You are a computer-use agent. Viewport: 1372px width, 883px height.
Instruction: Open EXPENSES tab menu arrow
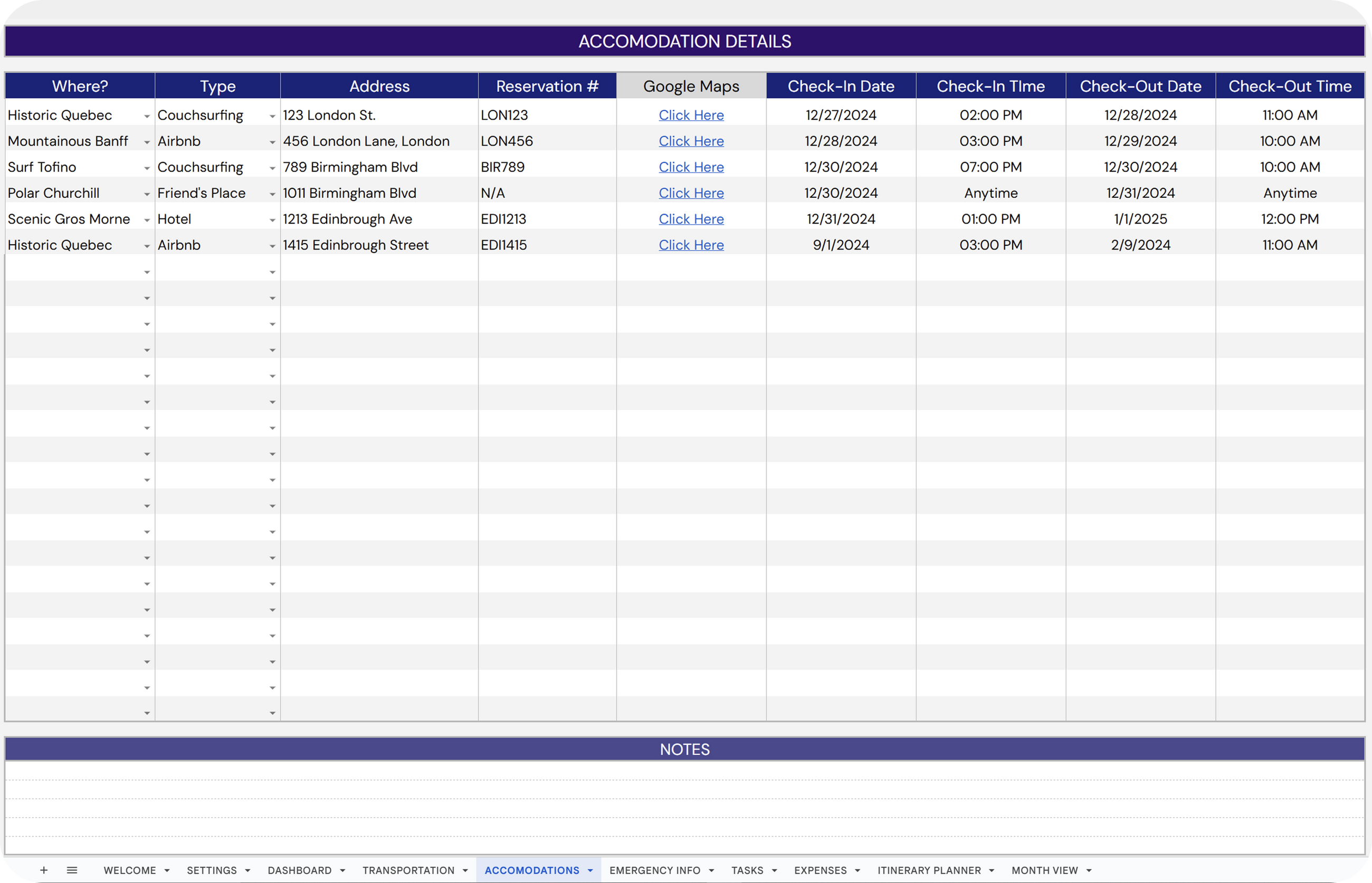coord(857,870)
